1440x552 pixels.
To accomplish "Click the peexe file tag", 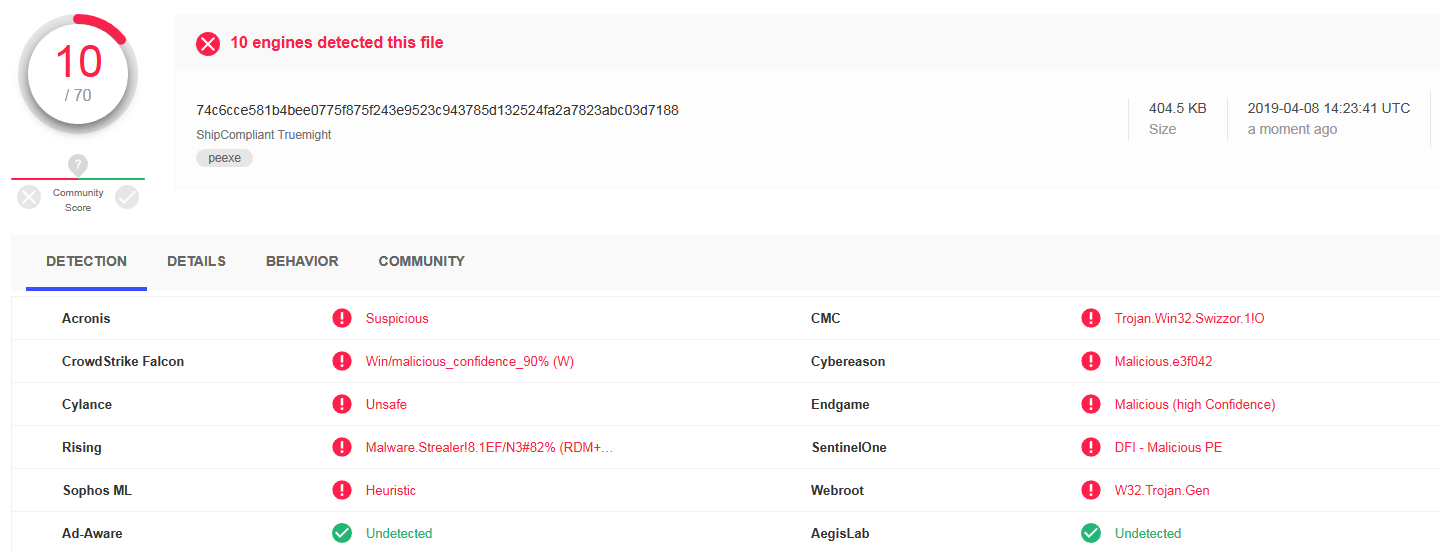I will [x=225, y=158].
